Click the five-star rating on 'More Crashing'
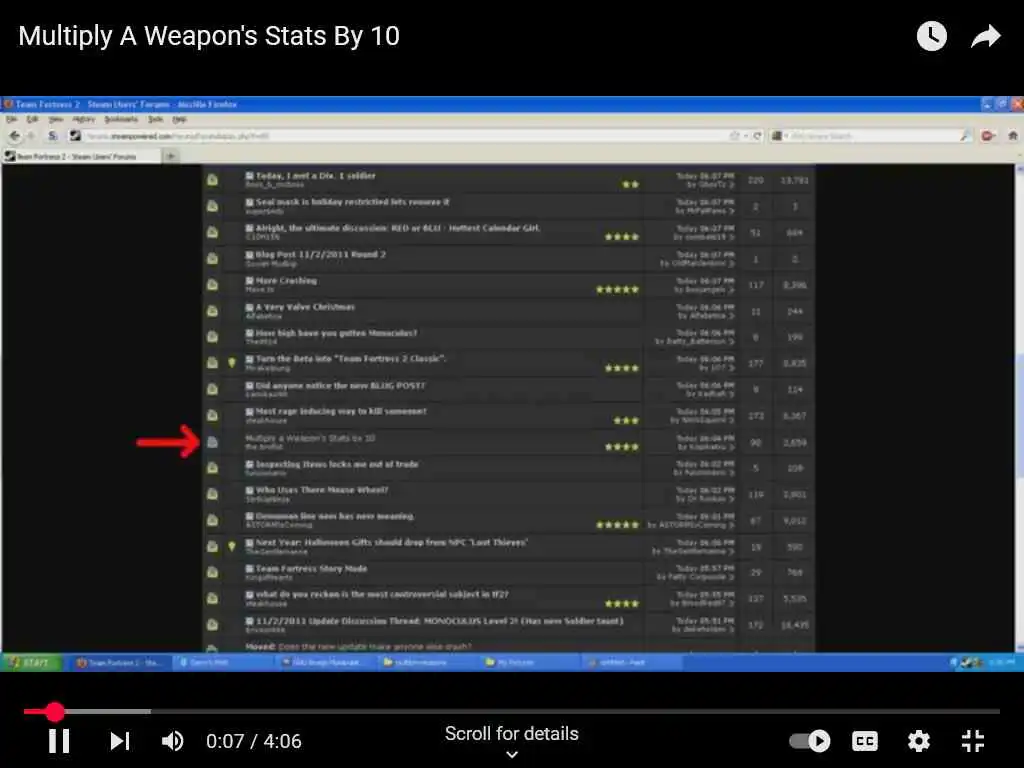1024x768 pixels. [x=617, y=289]
